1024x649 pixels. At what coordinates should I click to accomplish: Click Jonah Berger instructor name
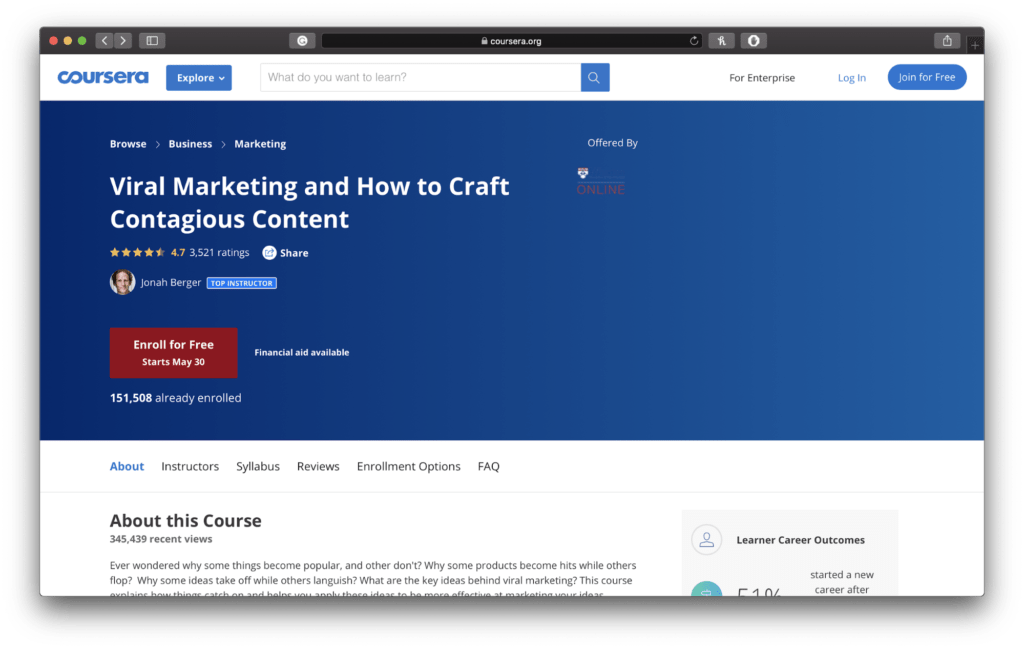pyautogui.click(x=170, y=282)
